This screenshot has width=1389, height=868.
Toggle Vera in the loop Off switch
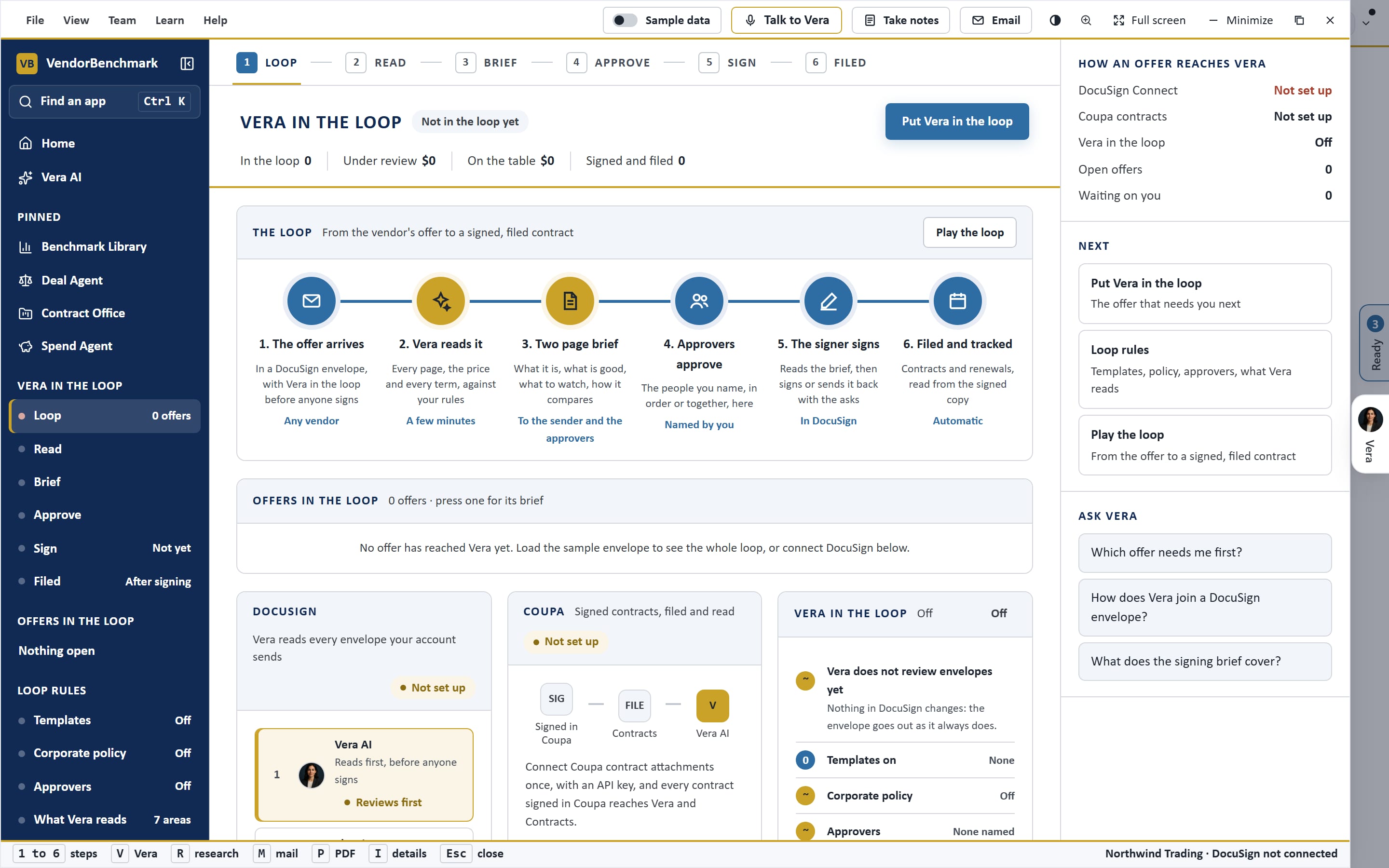pyautogui.click(x=999, y=613)
